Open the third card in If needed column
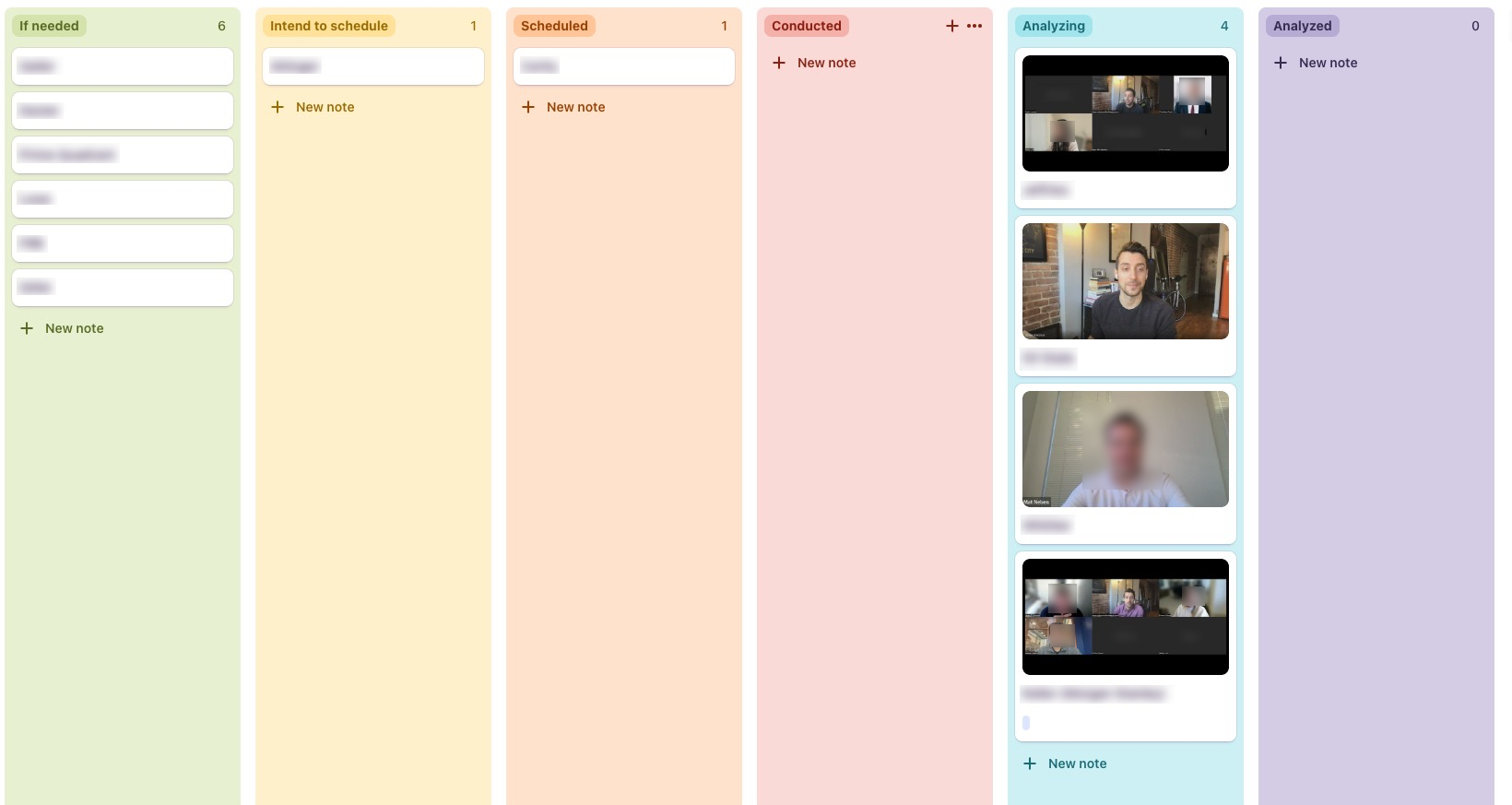The image size is (1512, 805). coord(123,155)
